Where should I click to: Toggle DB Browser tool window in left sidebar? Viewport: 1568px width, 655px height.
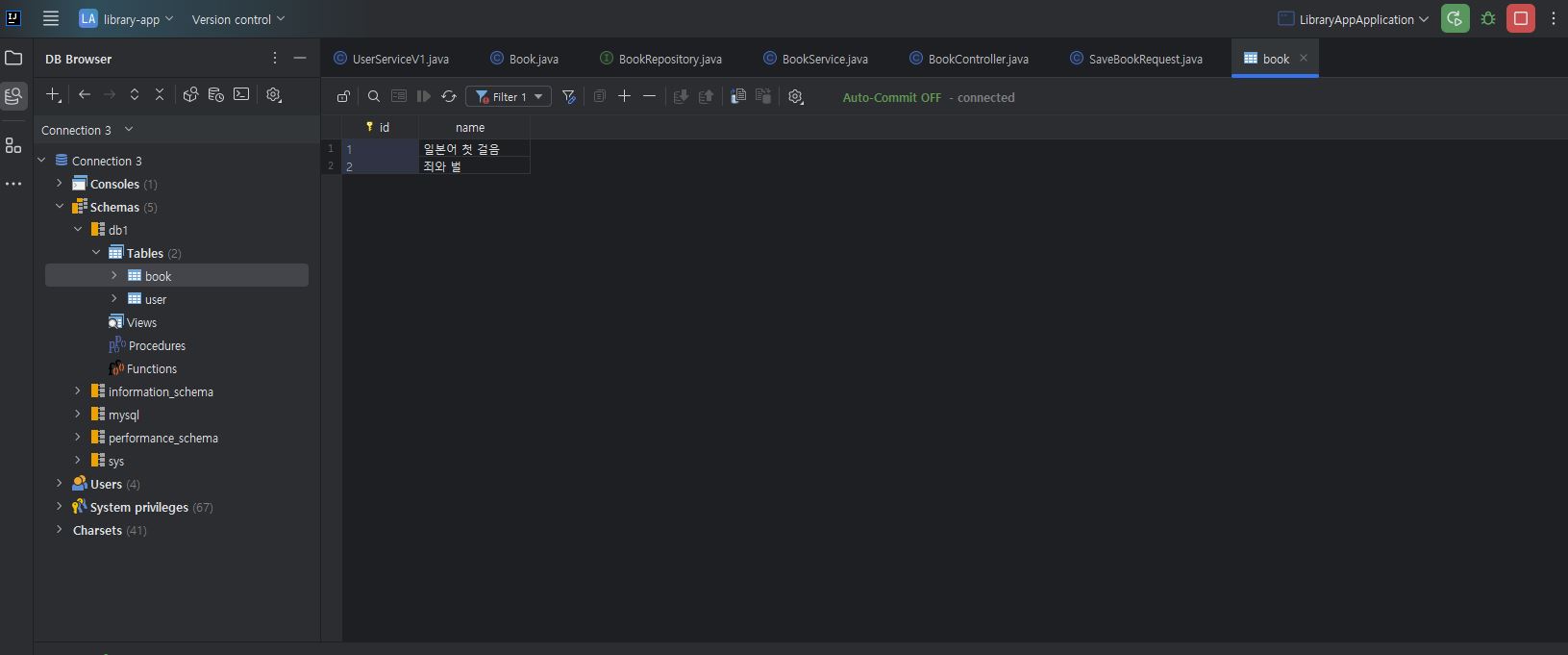pyautogui.click(x=13, y=96)
